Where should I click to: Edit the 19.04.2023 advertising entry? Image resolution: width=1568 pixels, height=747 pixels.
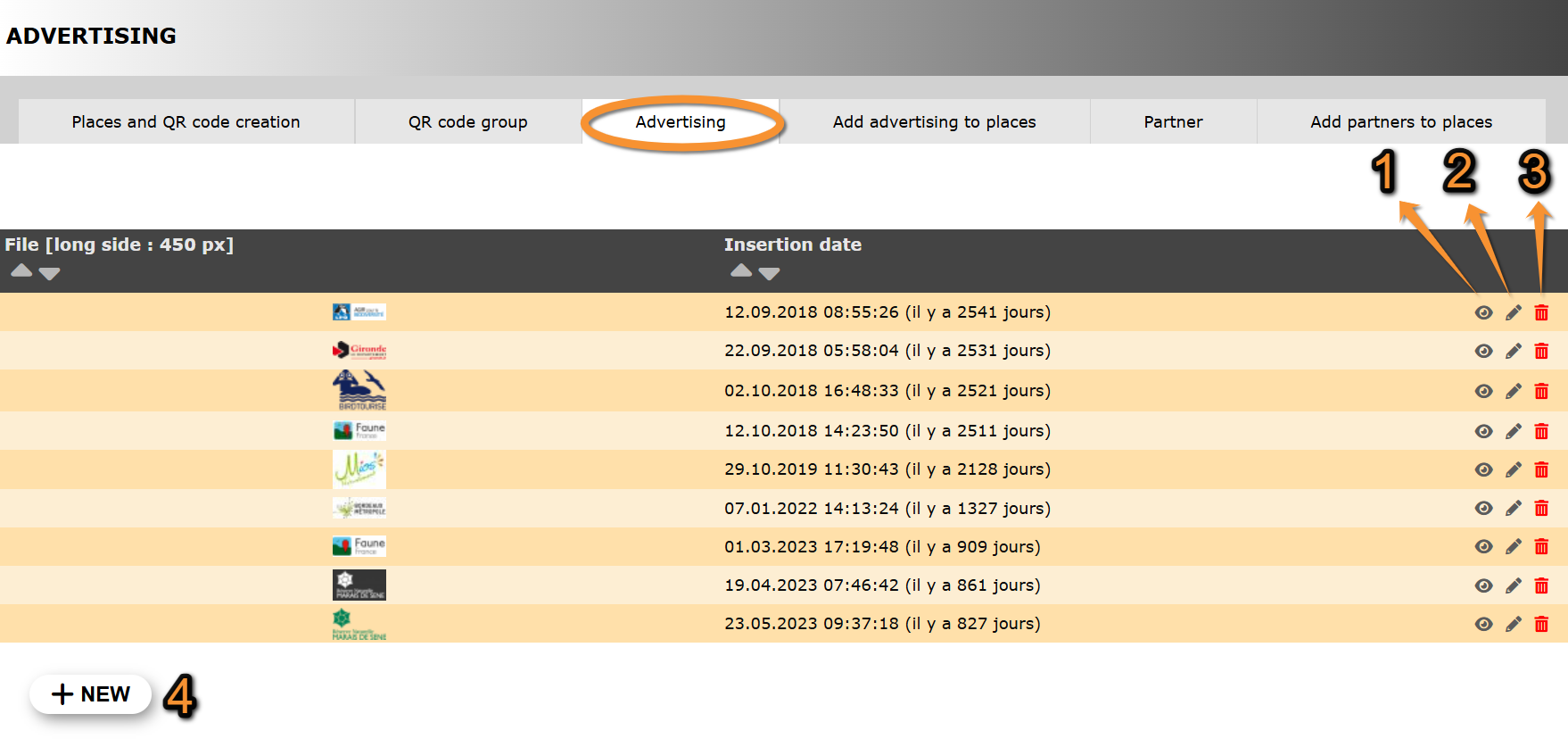pos(1513,585)
